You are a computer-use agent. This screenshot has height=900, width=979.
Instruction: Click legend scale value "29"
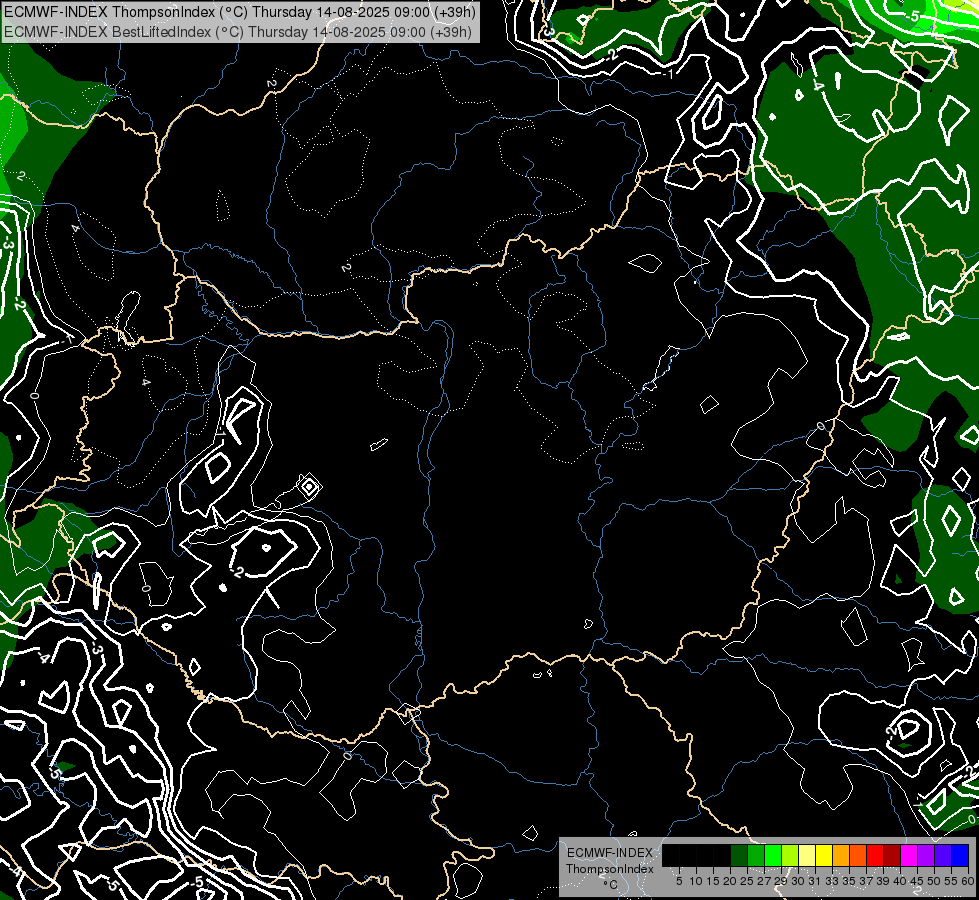tap(781, 881)
